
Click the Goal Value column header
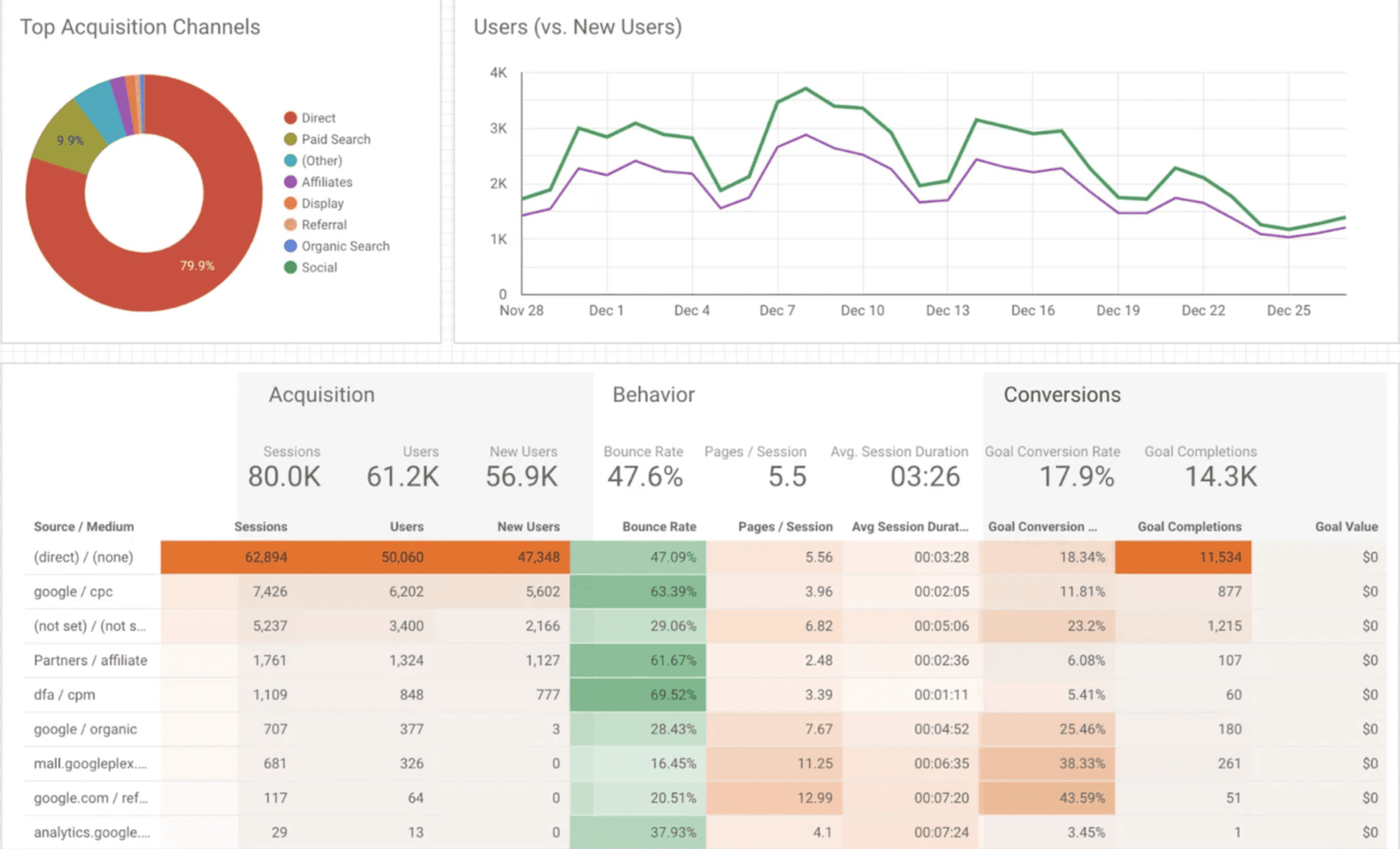pos(1346,526)
